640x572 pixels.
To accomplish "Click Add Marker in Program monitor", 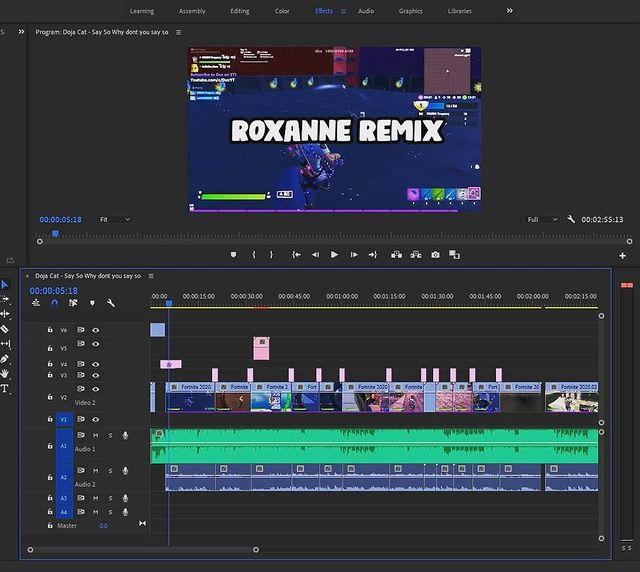I will click(x=233, y=255).
